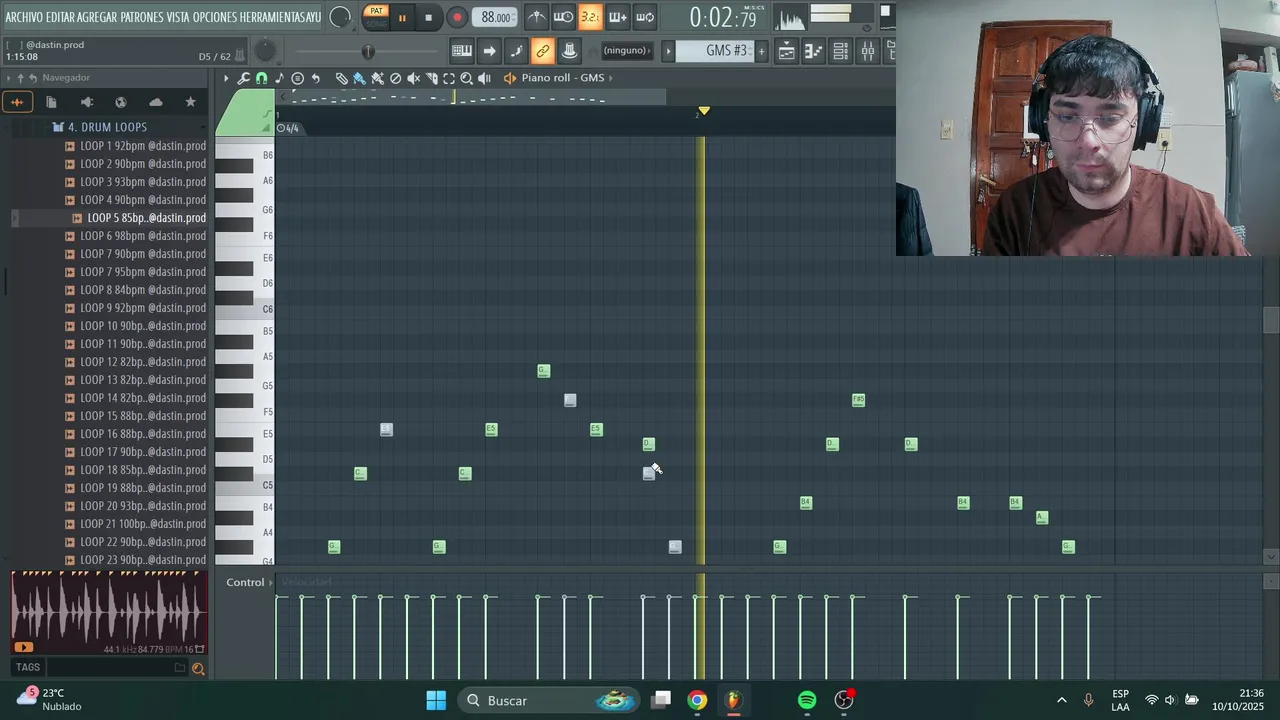Add new pattern with plus button
This screenshot has height=720, width=1280.
[x=761, y=51]
